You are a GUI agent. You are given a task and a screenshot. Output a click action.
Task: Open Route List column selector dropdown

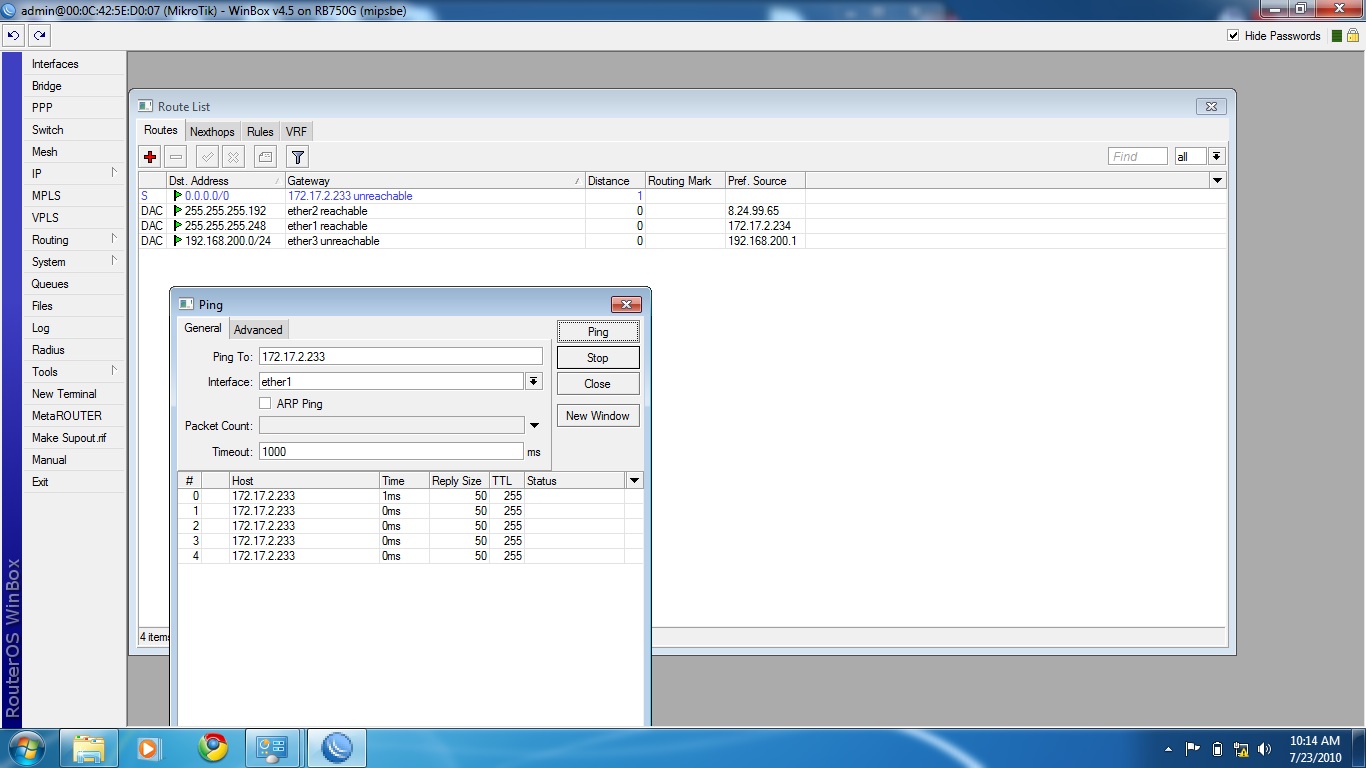pyautogui.click(x=1217, y=181)
